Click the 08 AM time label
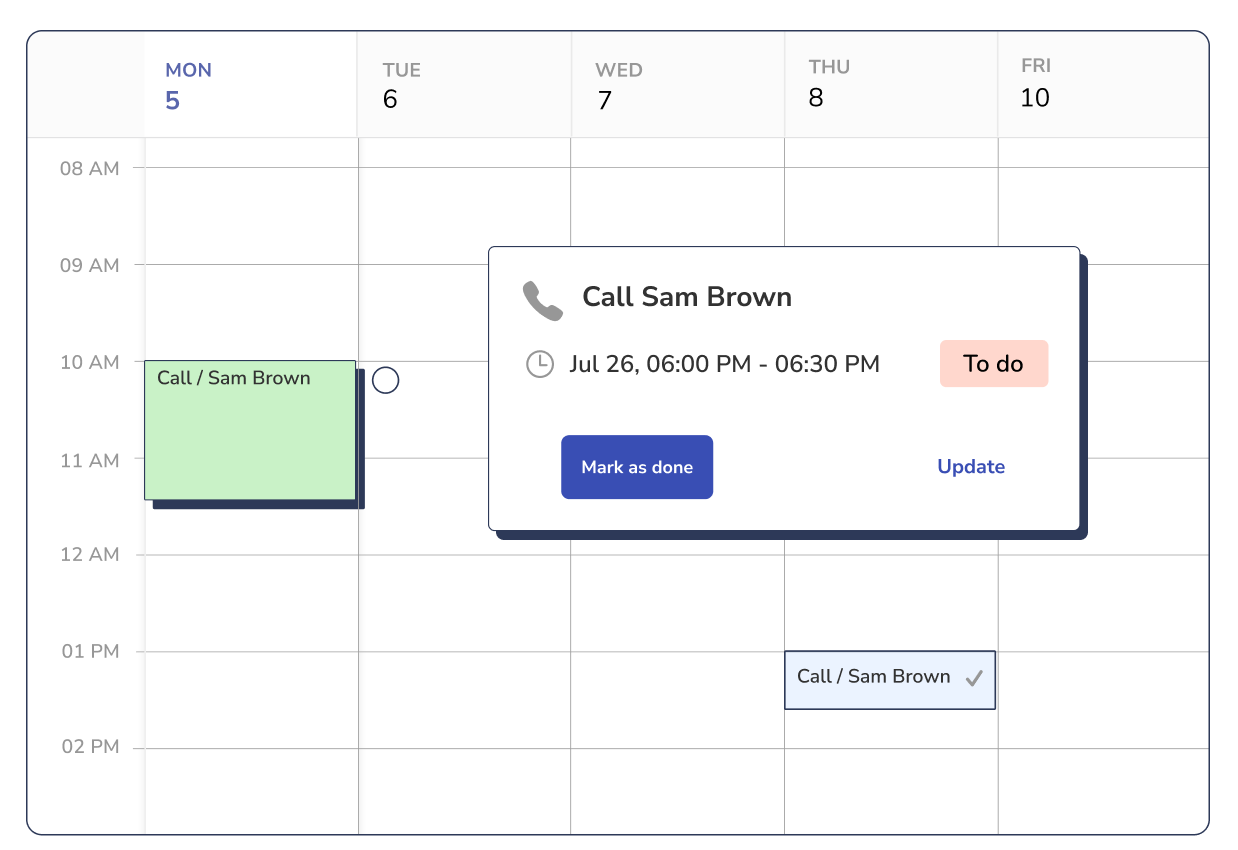Image resolution: width=1238 pixels, height=850 pixels. coord(89,168)
